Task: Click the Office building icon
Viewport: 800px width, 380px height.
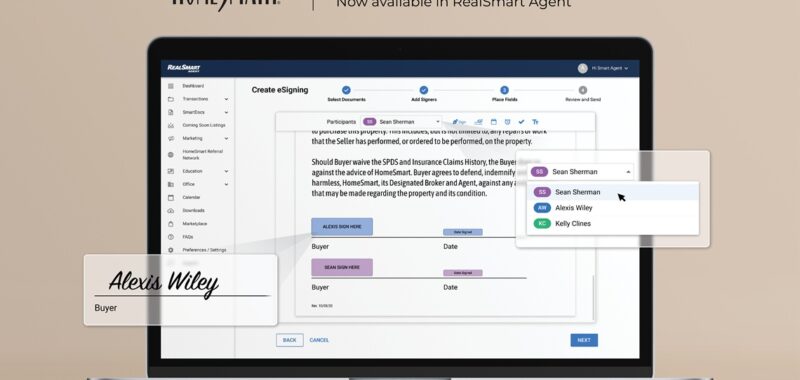Action: [171, 184]
